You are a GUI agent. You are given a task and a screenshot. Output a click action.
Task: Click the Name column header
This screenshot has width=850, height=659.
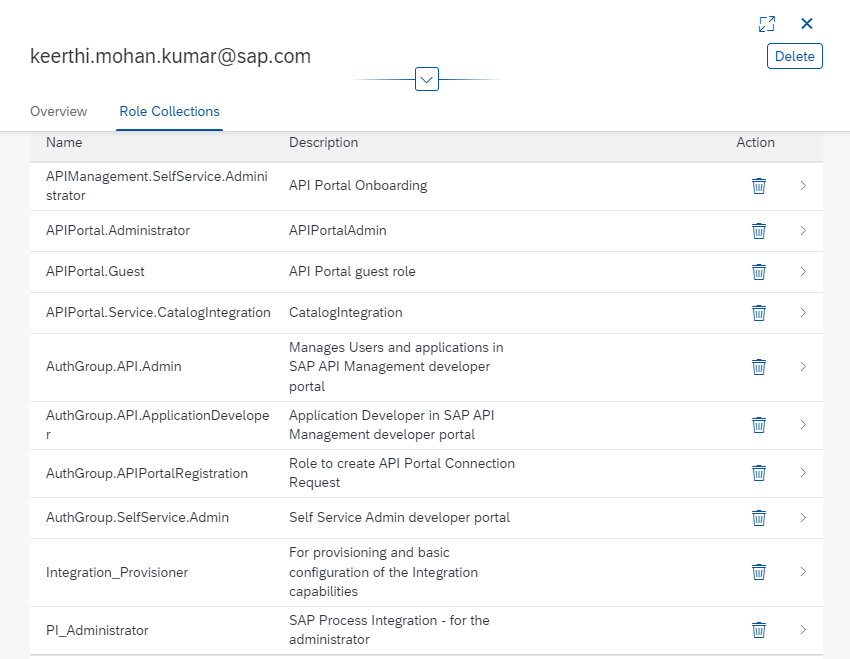[x=64, y=143]
